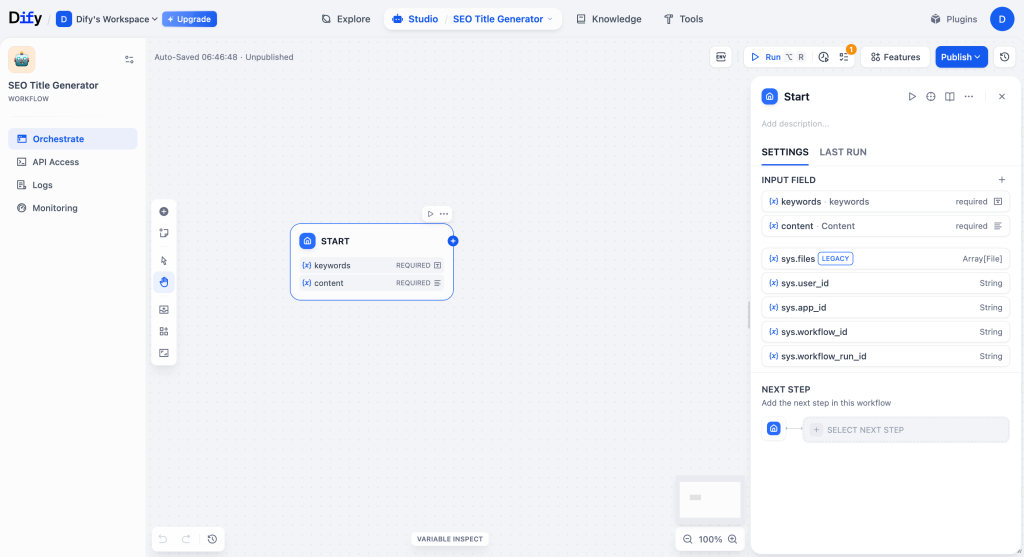Select the add note icon in canvas toolbar
This screenshot has height=557, width=1024.
164,233
